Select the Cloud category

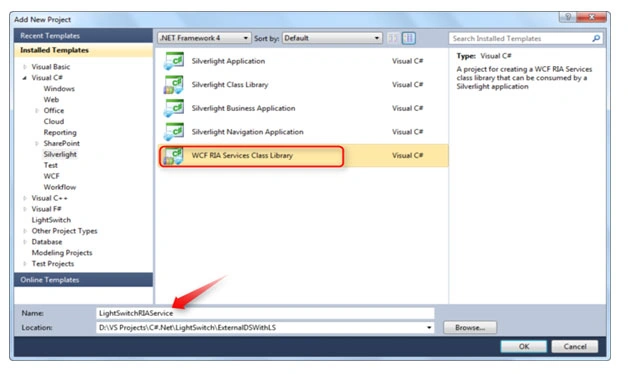pyautogui.click(x=54, y=121)
